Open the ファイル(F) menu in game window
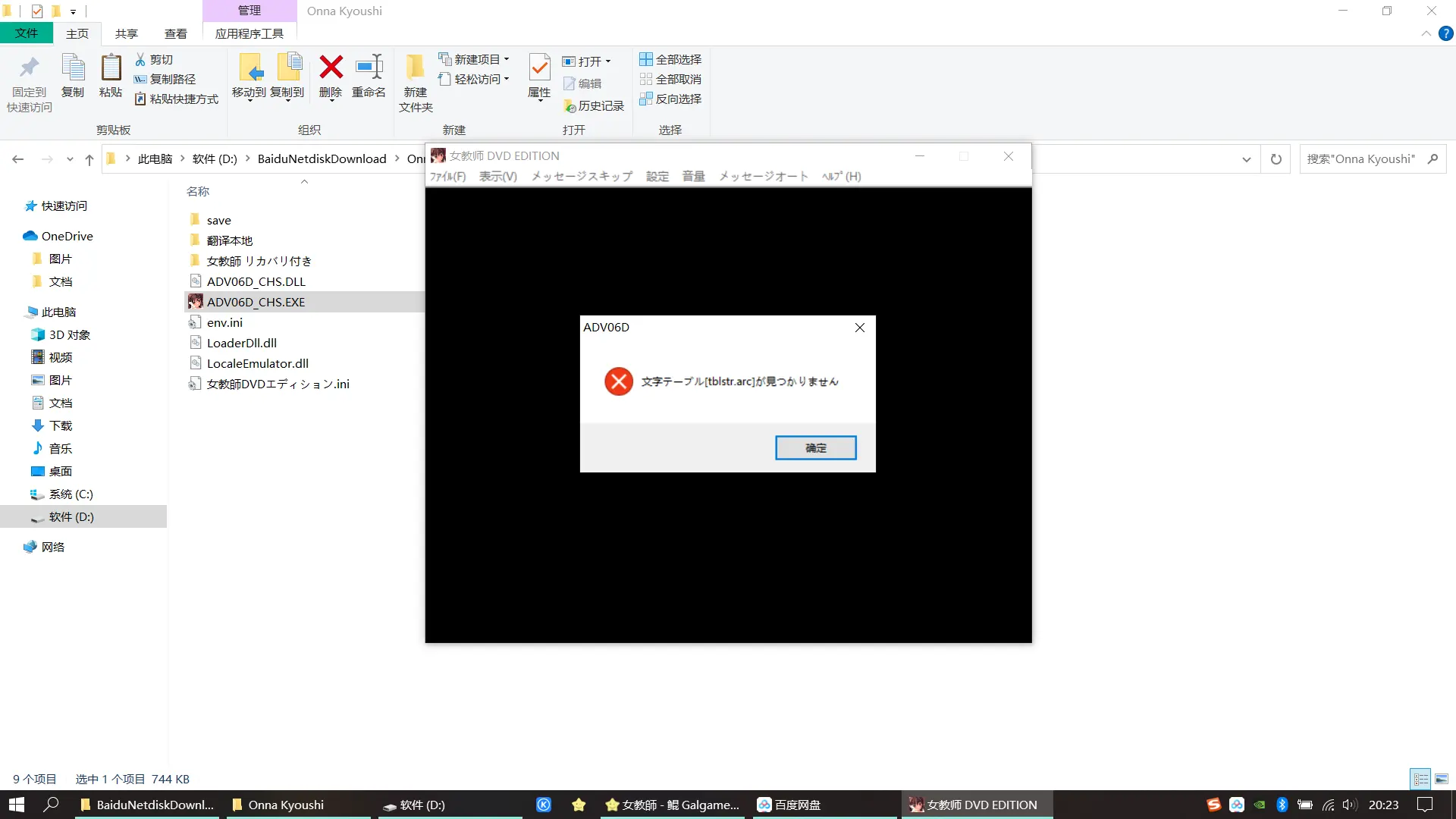The width and height of the screenshot is (1456, 819). [x=448, y=177]
